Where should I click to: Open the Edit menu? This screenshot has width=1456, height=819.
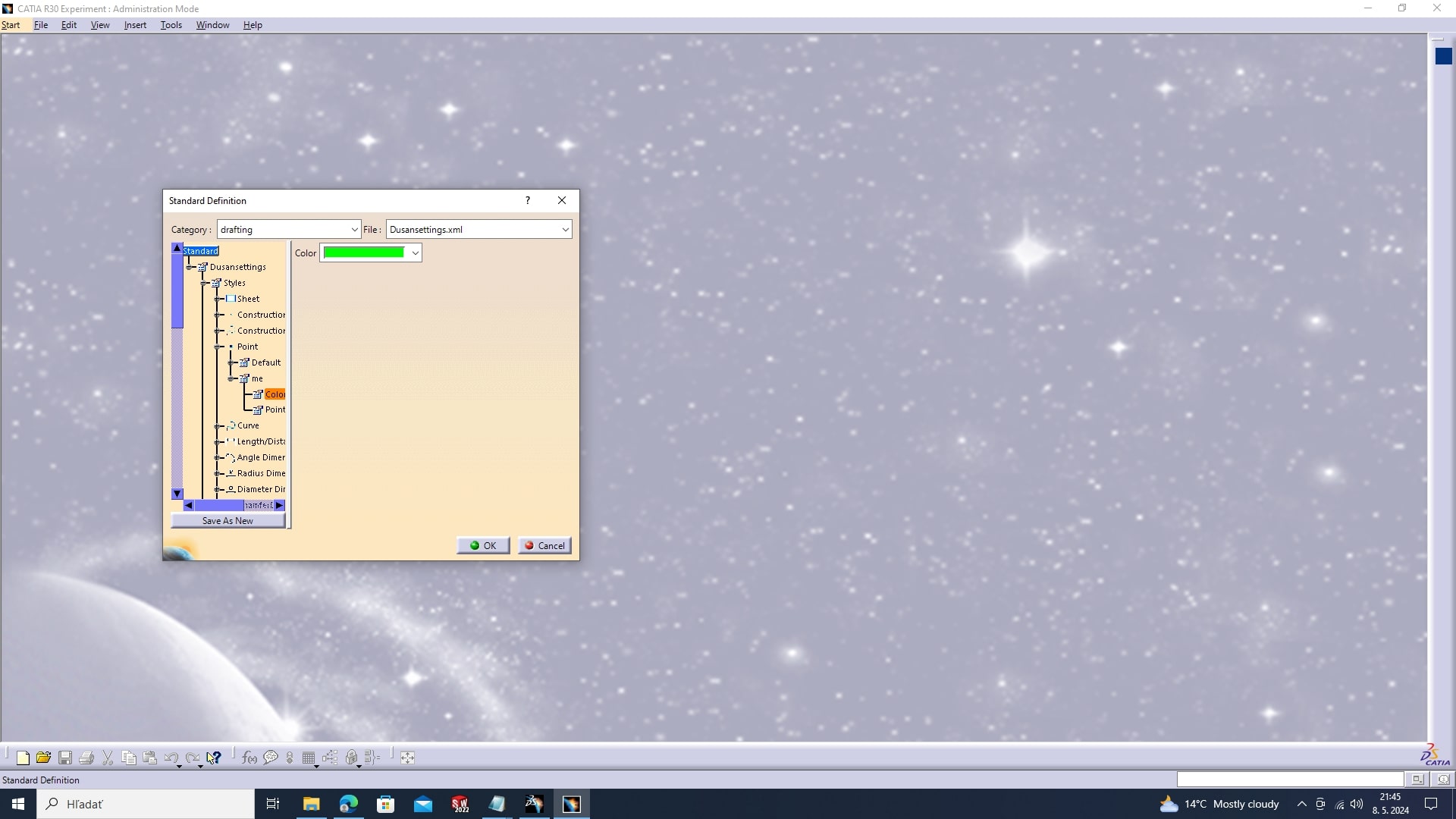pos(69,25)
